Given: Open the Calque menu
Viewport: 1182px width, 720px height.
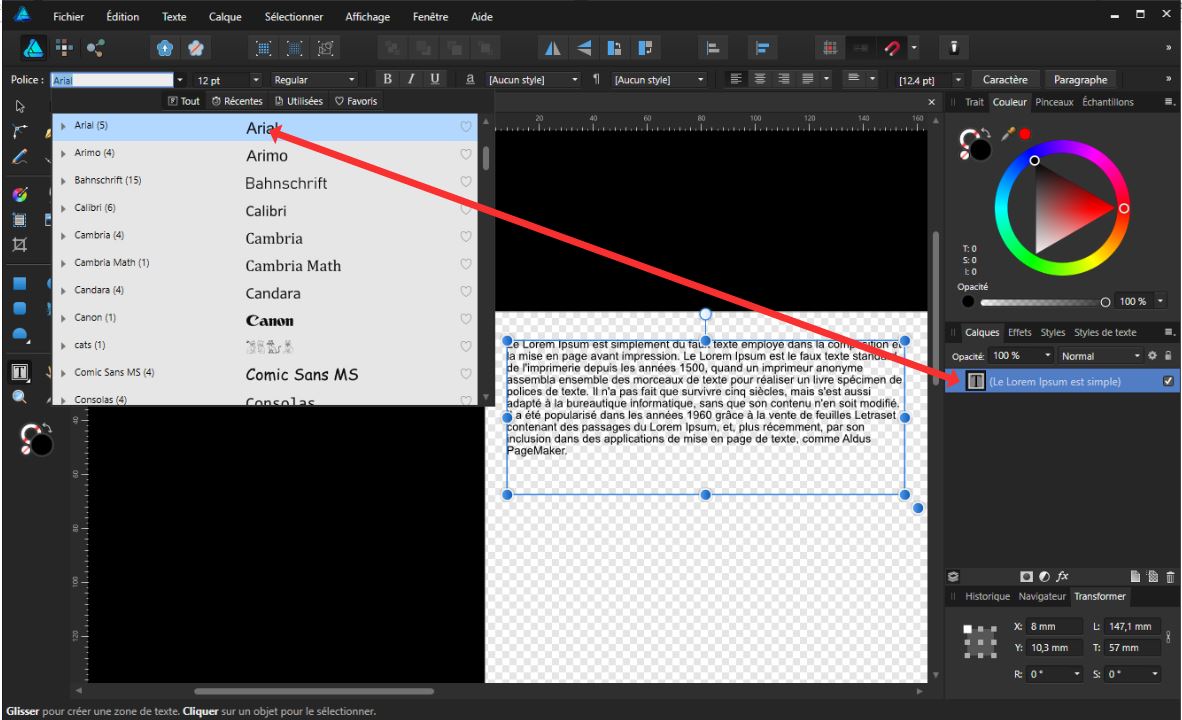Looking at the screenshot, I should [x=225, y=16].
